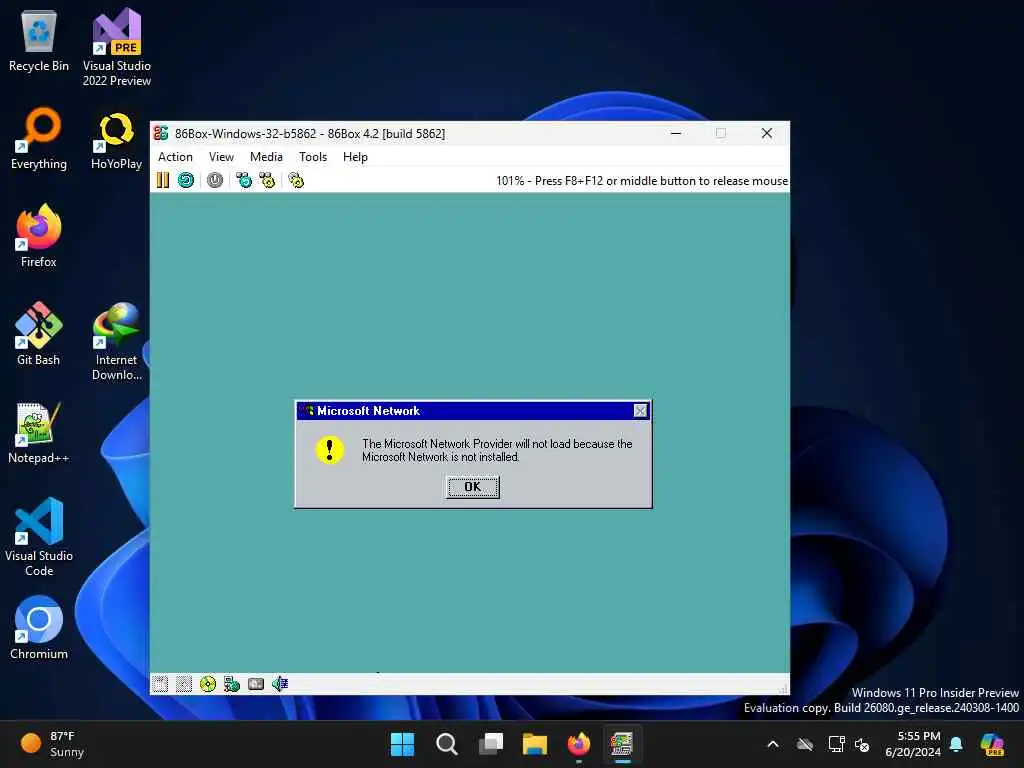Close the Microsoft Network dialog
1024x768 pixels.
pos(641,410)
